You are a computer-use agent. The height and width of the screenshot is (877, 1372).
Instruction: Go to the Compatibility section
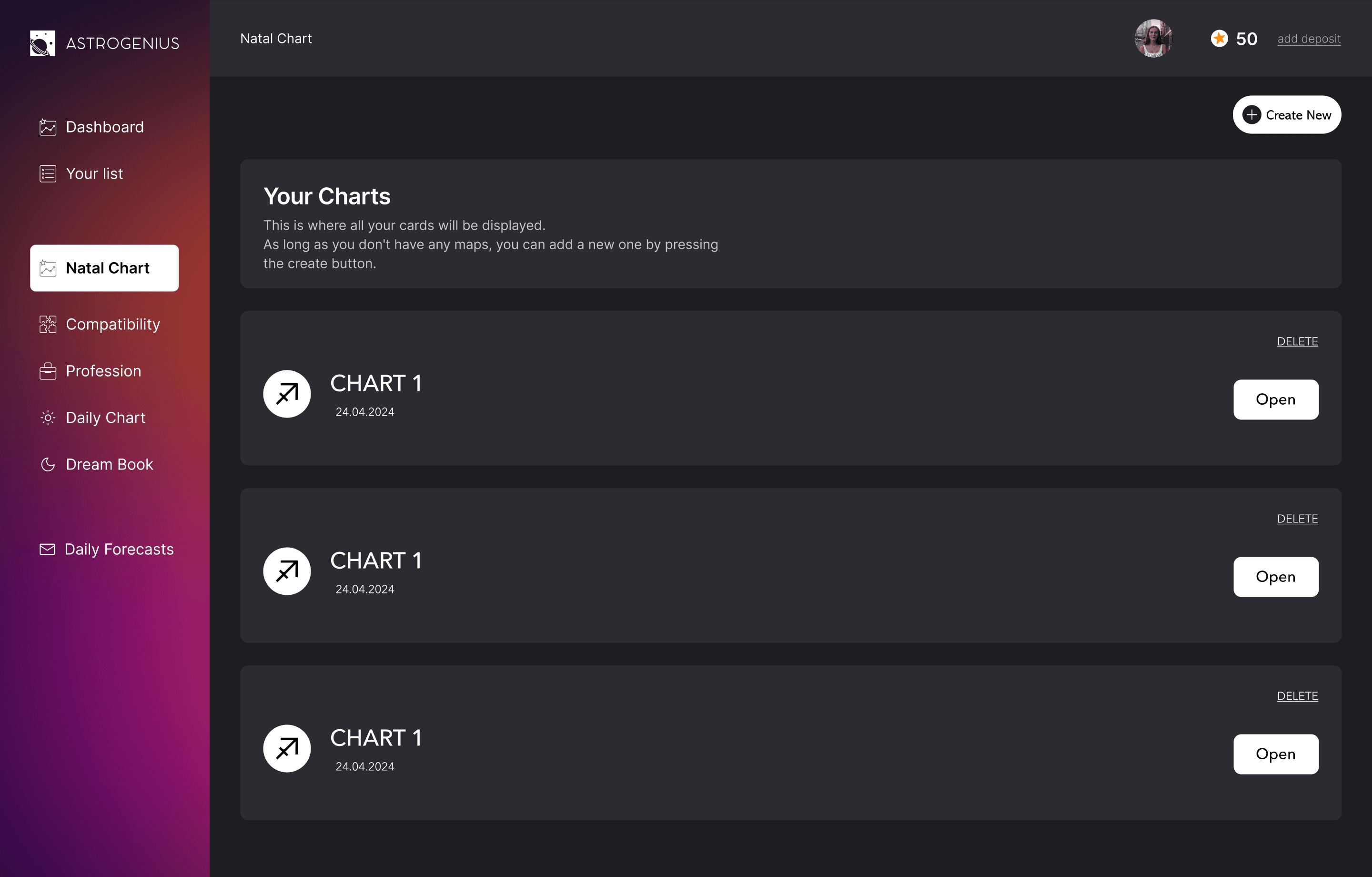(x=113, y=325)
